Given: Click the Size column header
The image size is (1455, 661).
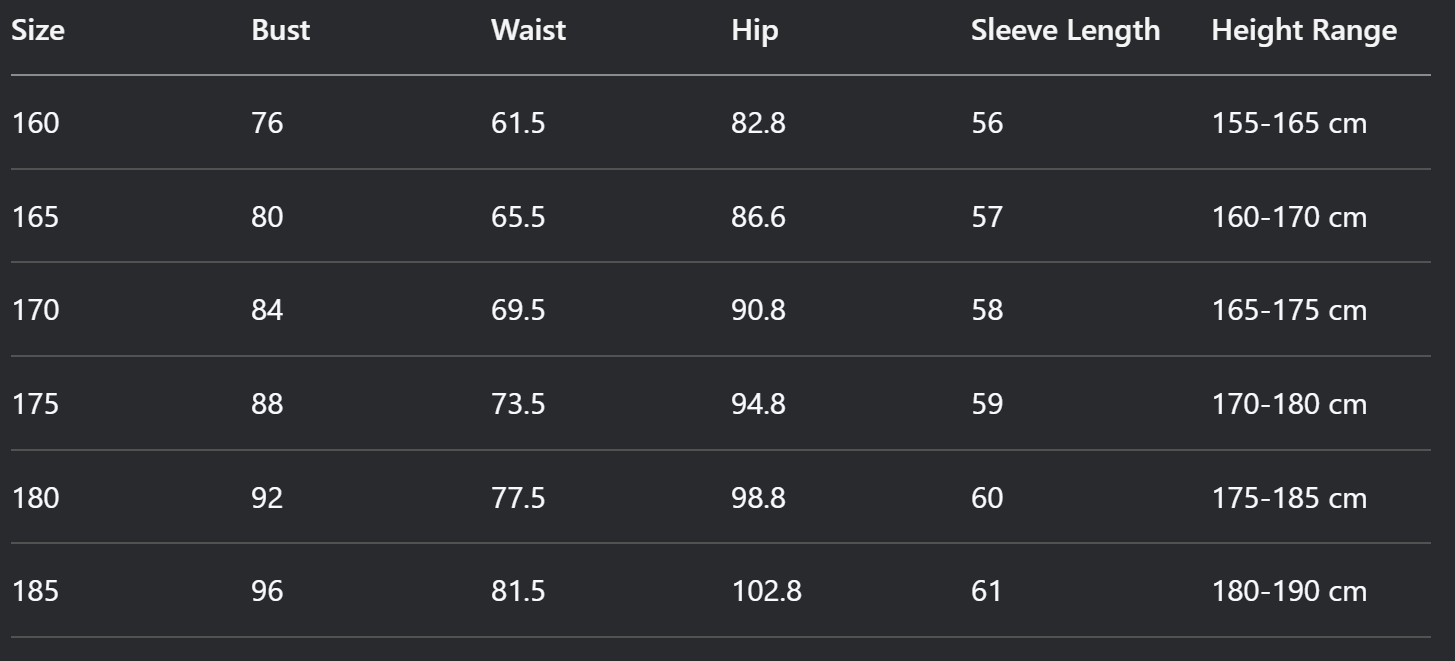Looking at the screenshot, I should point(38,30).
